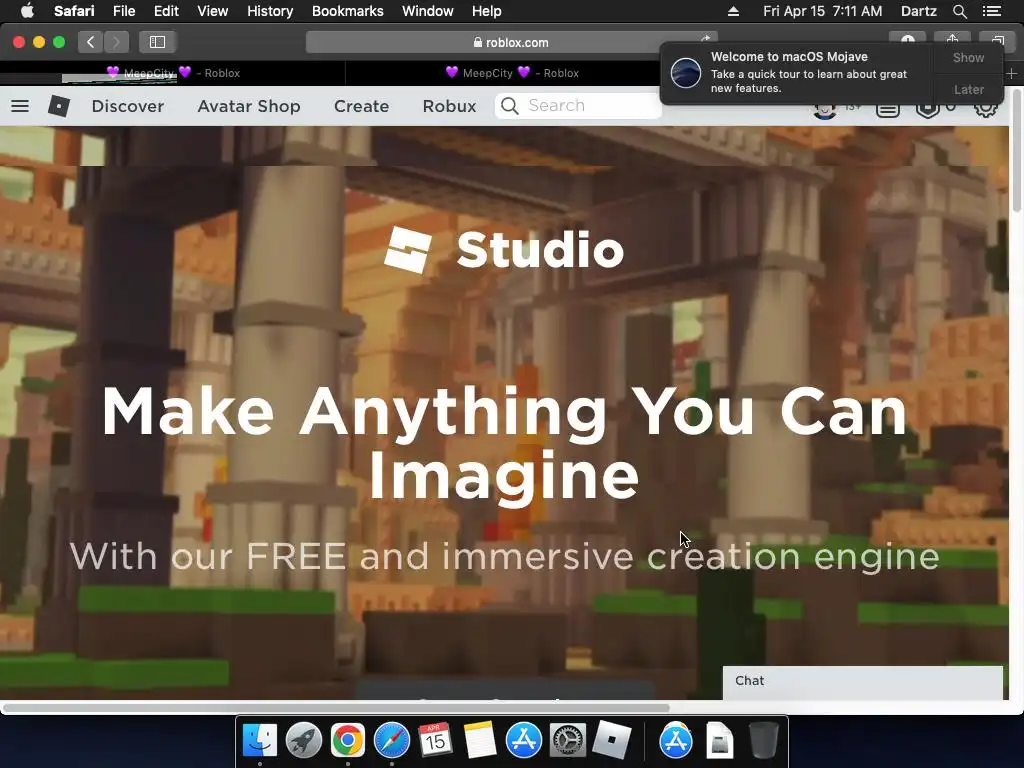Image resolution: width=1024 pixels, height=768 pixels.
Task: Click the Dartz user name in menu bar
Action: [918, 11]
